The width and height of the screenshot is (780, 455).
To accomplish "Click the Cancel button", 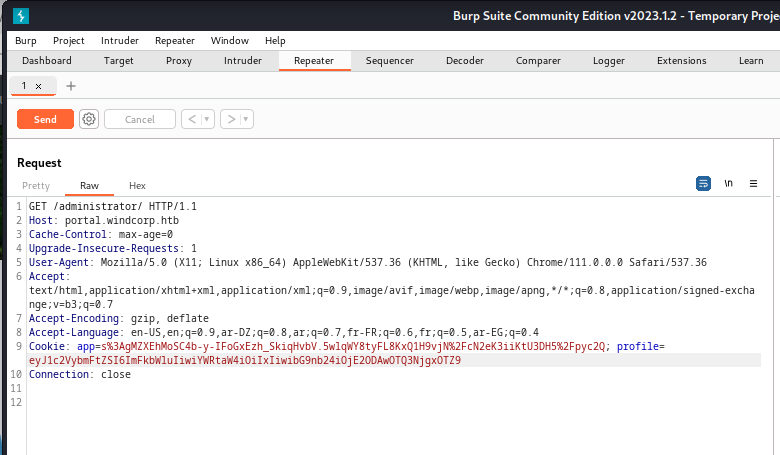I will 140,119.
